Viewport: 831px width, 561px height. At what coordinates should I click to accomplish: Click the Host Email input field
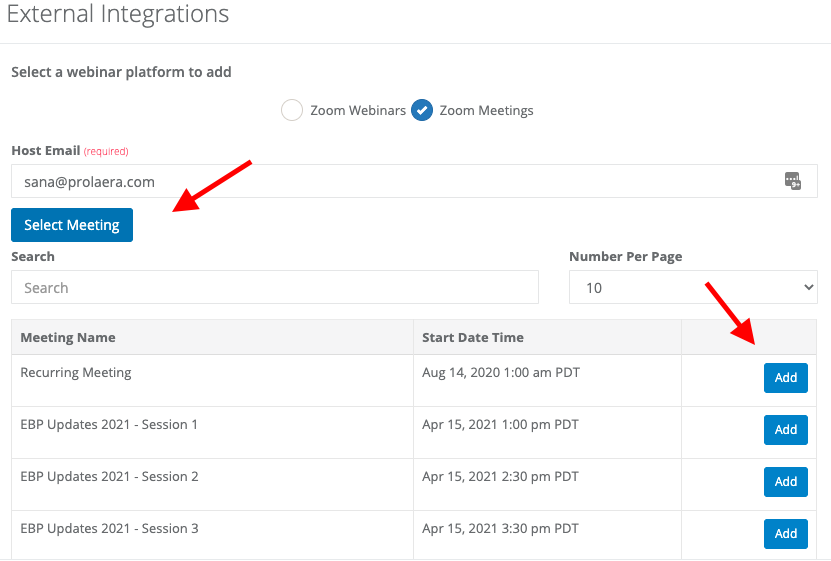coord(414,181)
